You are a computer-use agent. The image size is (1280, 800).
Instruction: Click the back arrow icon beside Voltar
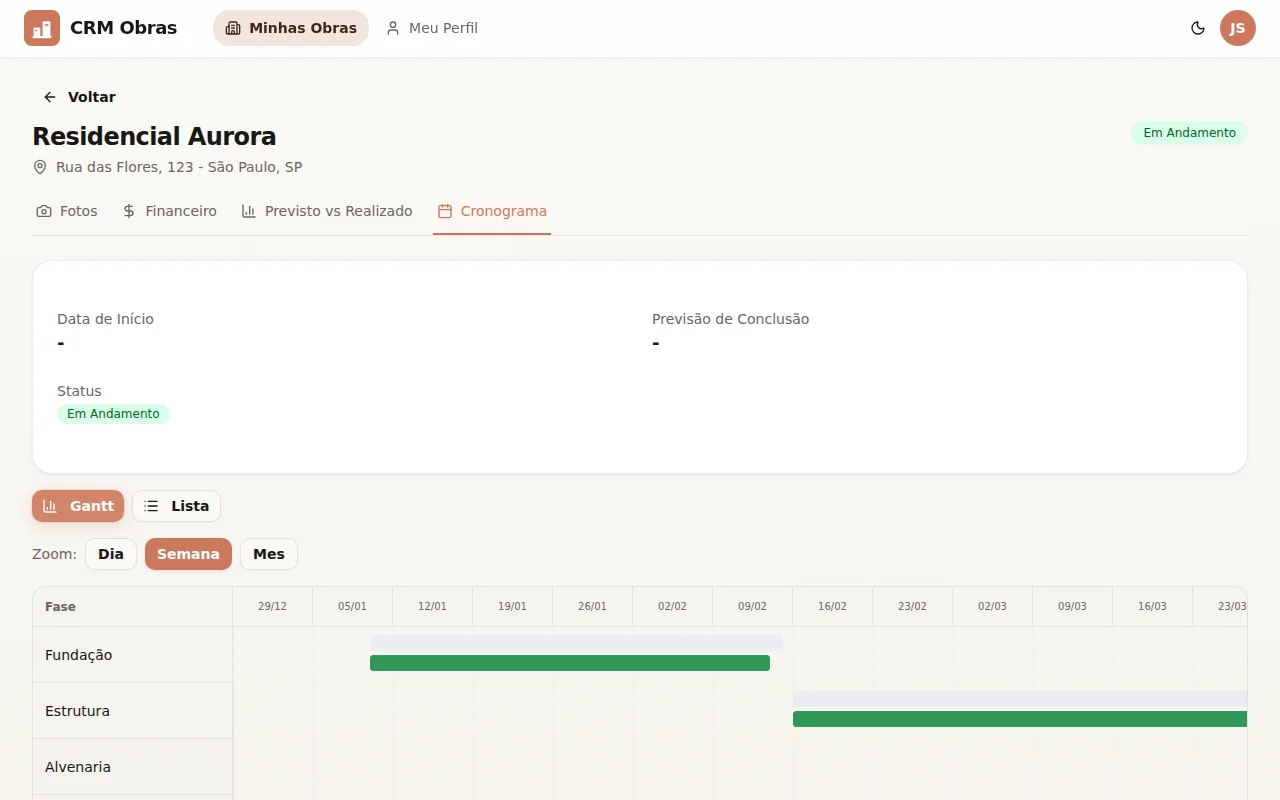(50, 97)
